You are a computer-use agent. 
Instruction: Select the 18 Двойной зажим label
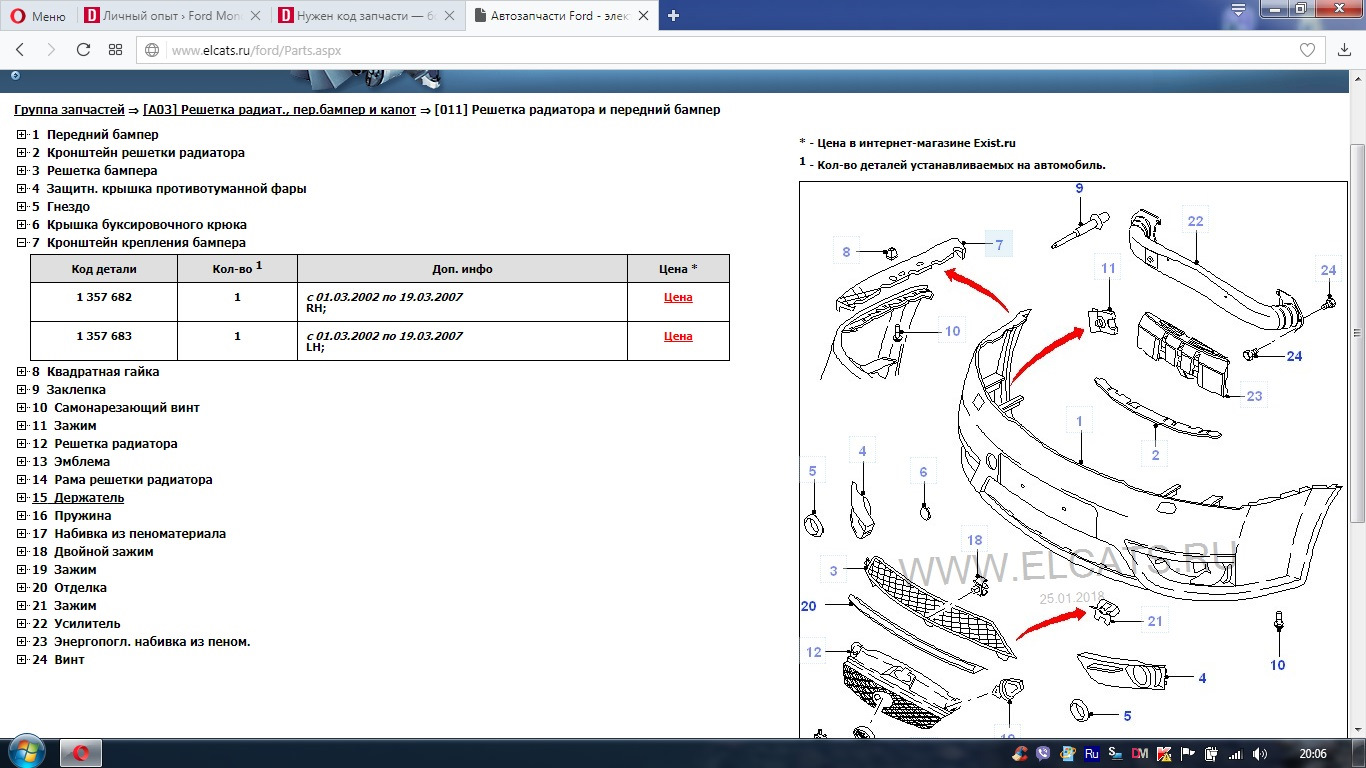click(x=92, y=552)
